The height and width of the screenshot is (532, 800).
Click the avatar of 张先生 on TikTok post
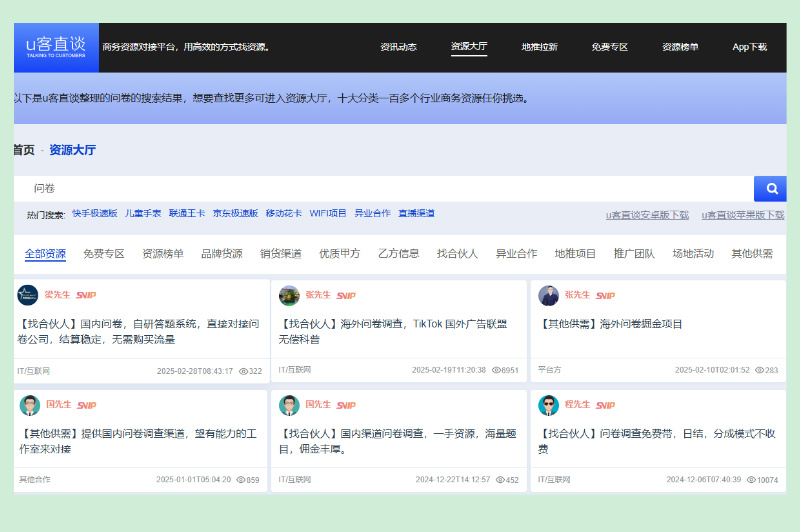[x=289, y=296]
